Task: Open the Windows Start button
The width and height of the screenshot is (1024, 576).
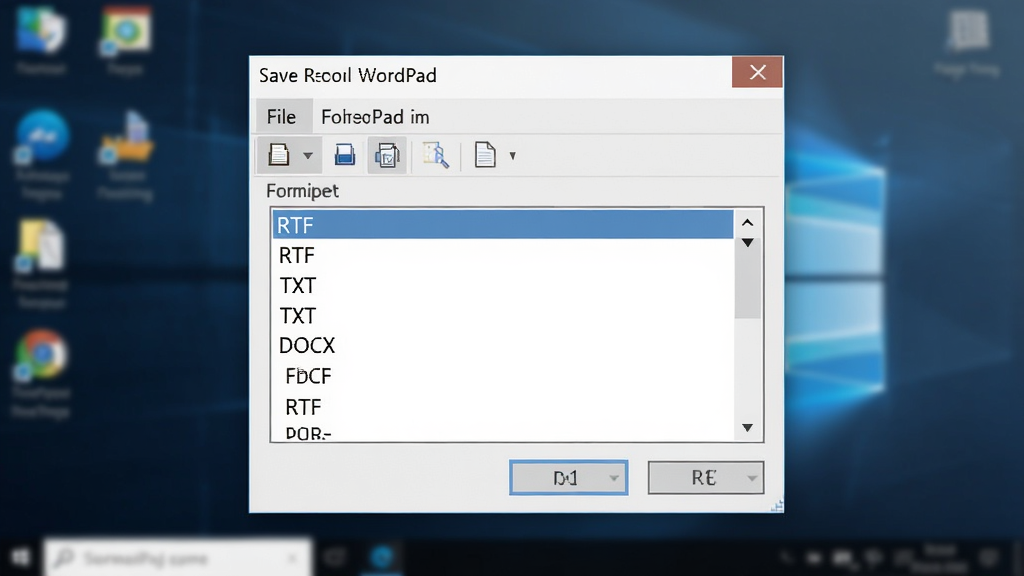Action: tap(20, 557)
